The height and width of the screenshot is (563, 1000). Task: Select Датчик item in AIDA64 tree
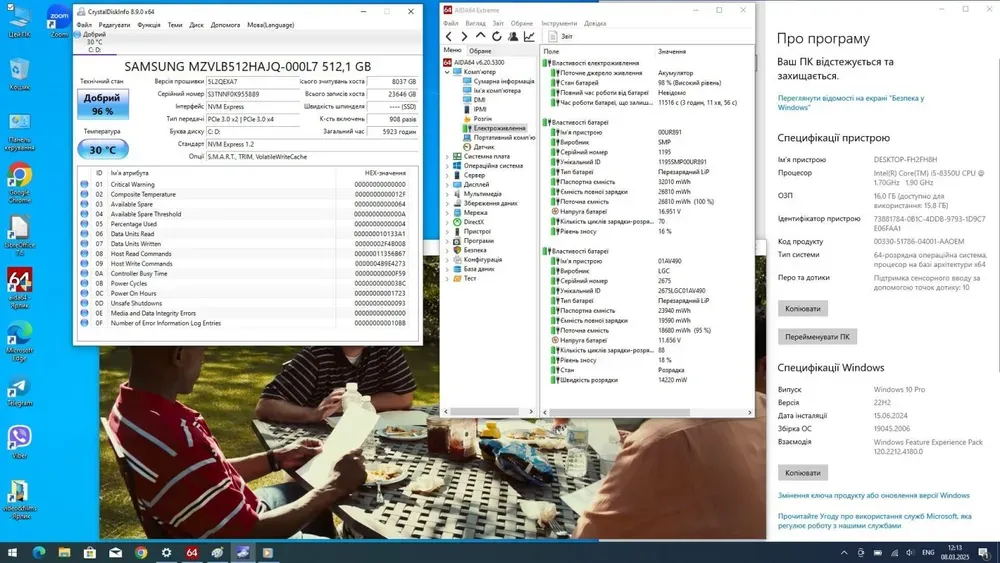(483, 147)
